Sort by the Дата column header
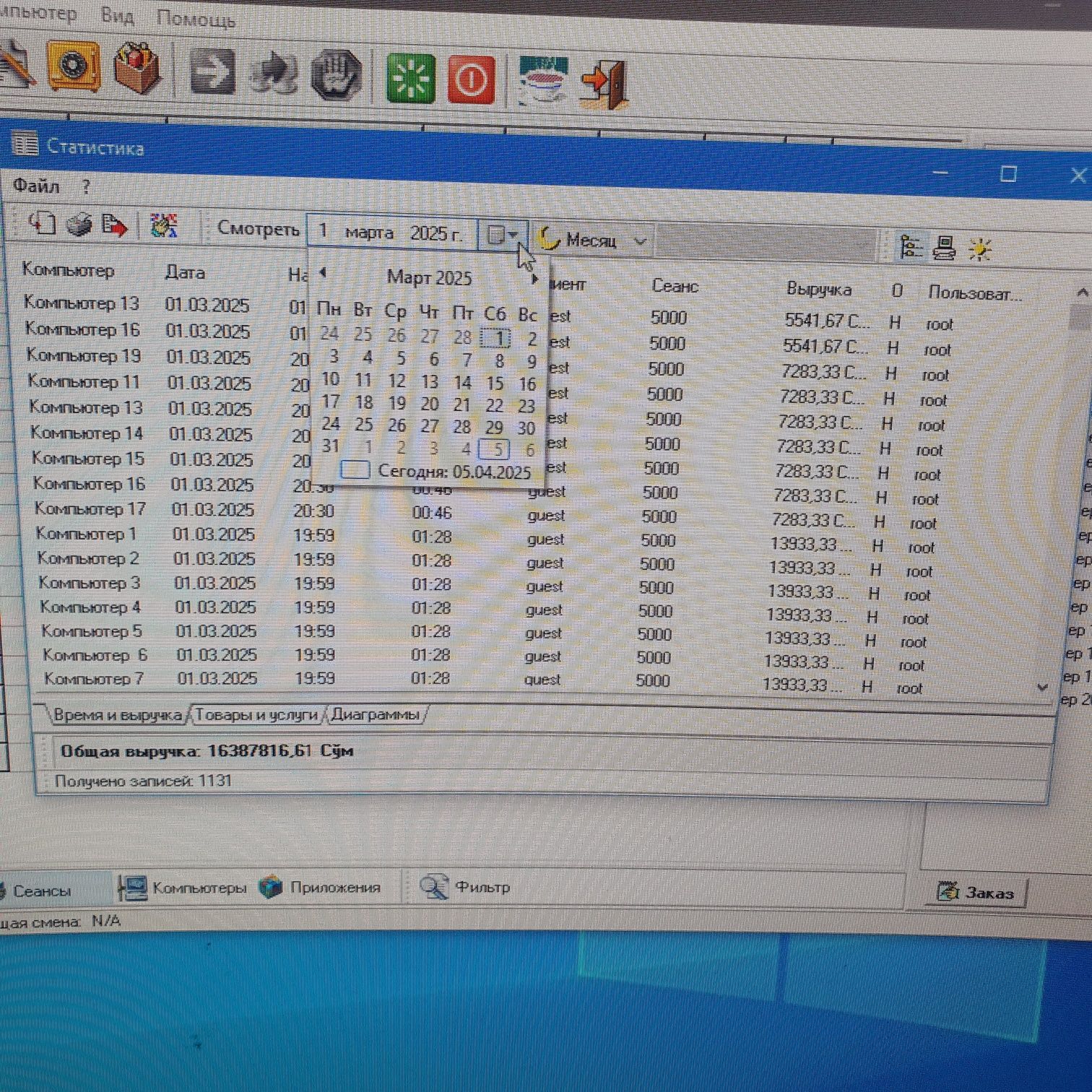 185,272
